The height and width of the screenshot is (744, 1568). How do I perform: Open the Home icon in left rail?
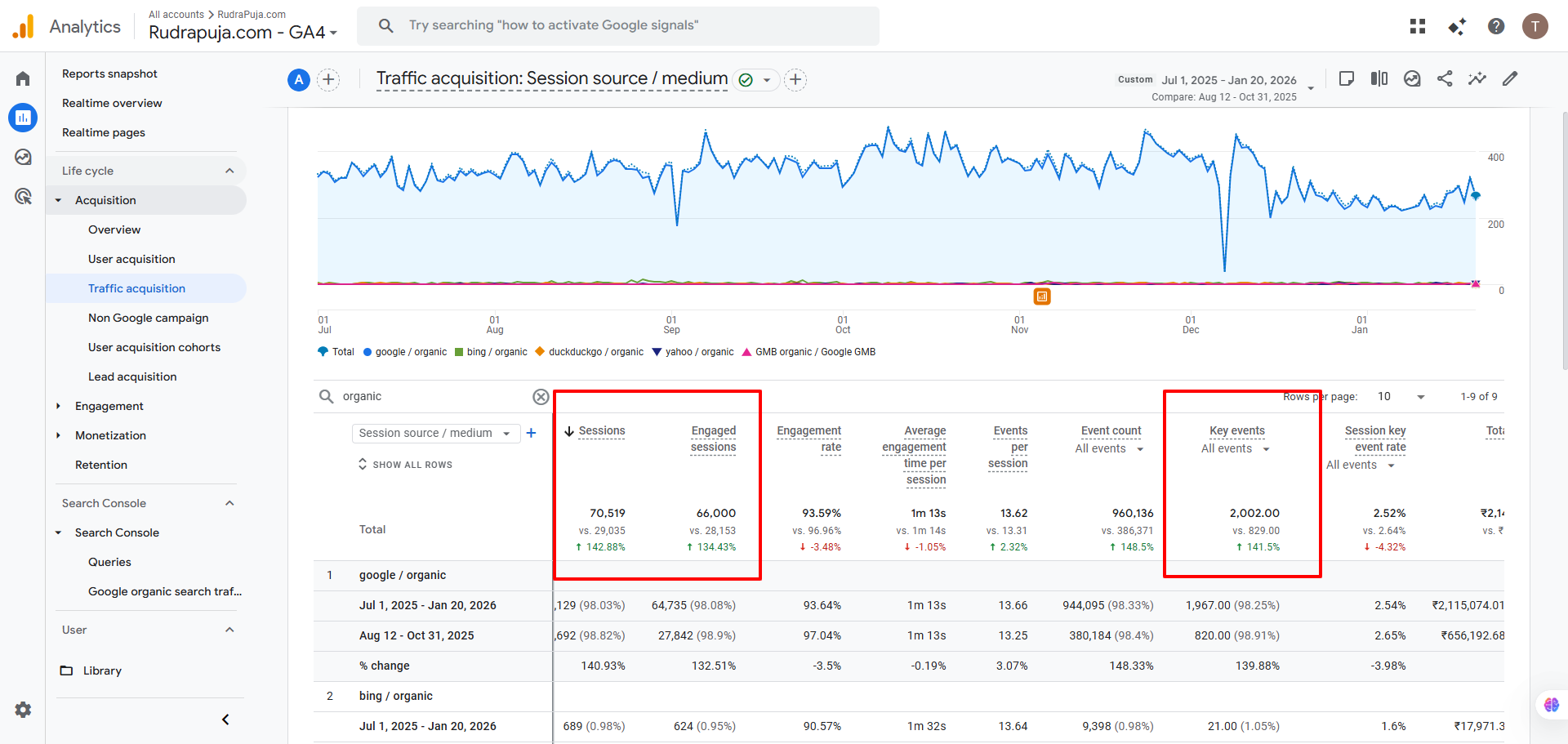coord(23,78)
